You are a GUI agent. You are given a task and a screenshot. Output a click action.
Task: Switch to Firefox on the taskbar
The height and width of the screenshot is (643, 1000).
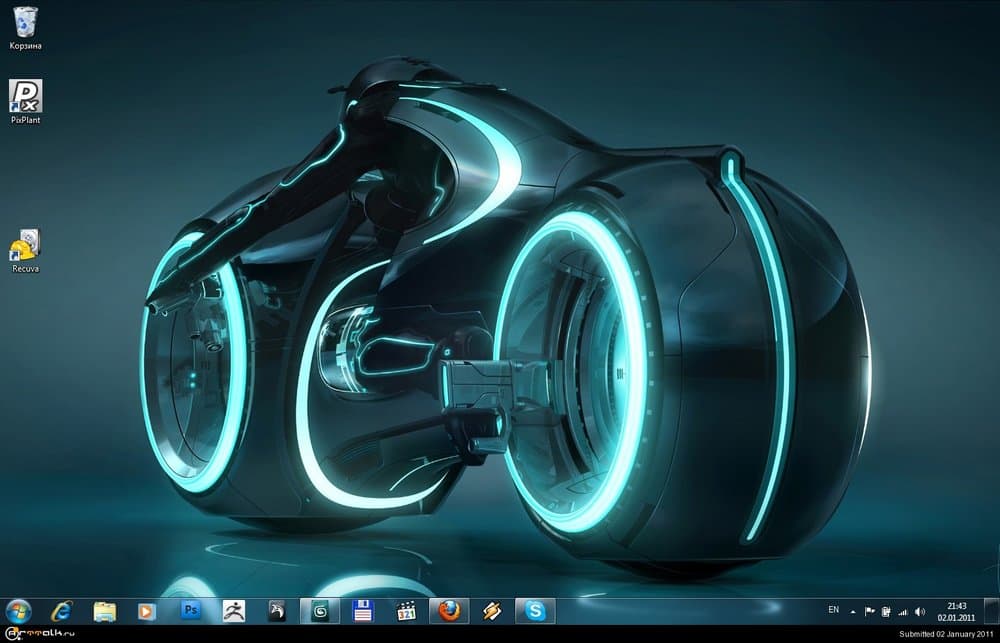pos(449,611)
